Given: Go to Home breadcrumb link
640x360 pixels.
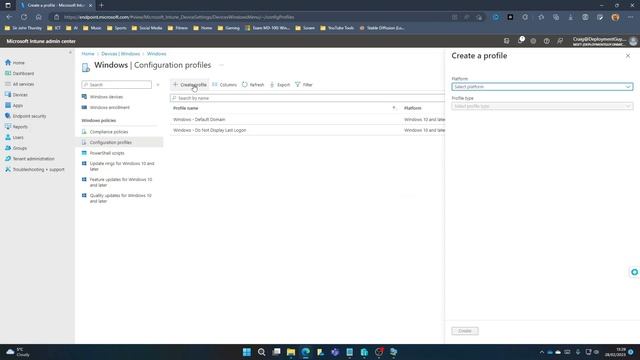Looking at the screenshot, I should (x=88, y=54).
